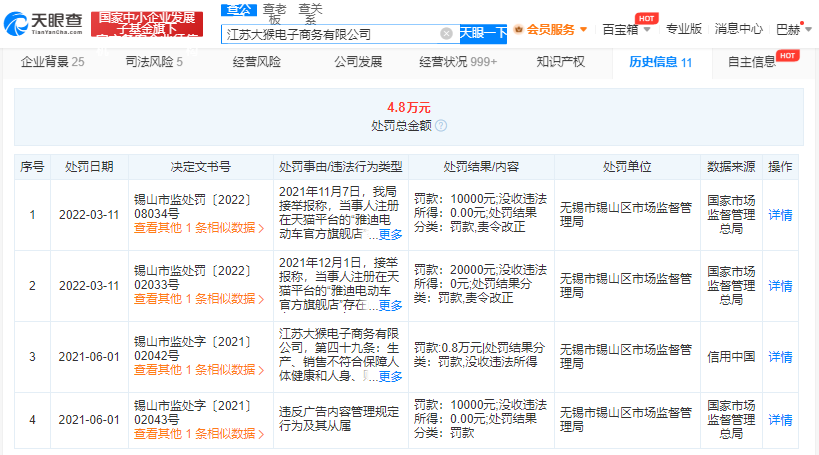Open 详情 for penalty row 4
The image size is (819, 455).
(779, 419)
